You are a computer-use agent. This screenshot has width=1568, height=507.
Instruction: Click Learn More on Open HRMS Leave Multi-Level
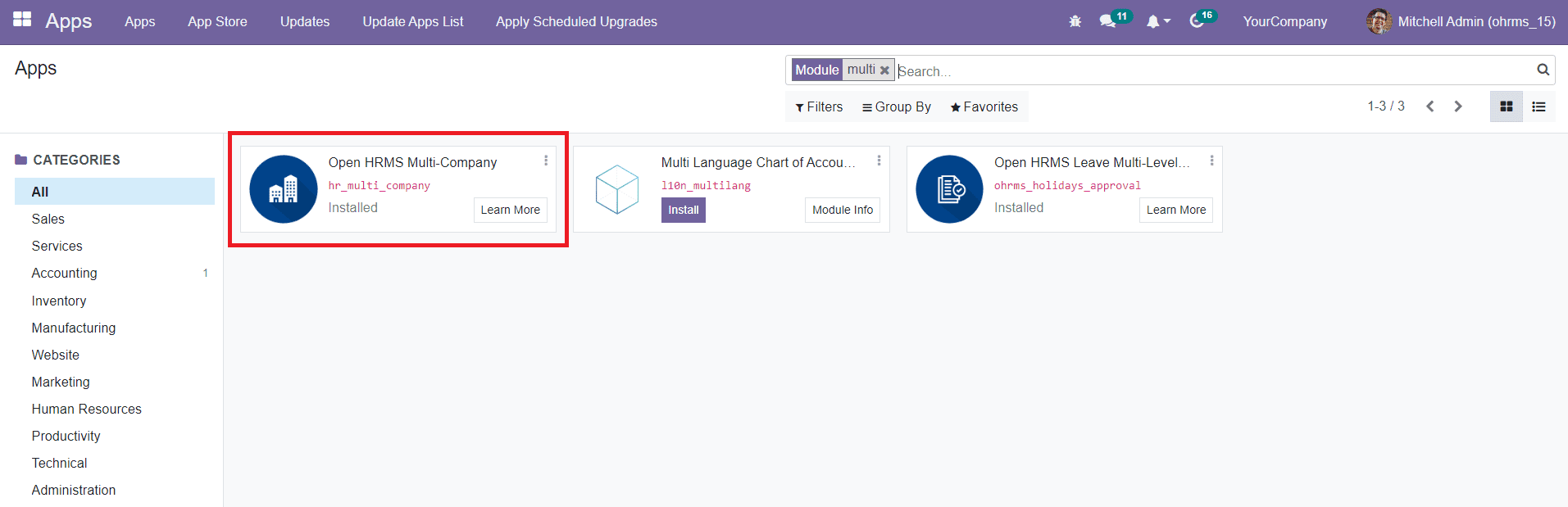(x=1176, y=210)
